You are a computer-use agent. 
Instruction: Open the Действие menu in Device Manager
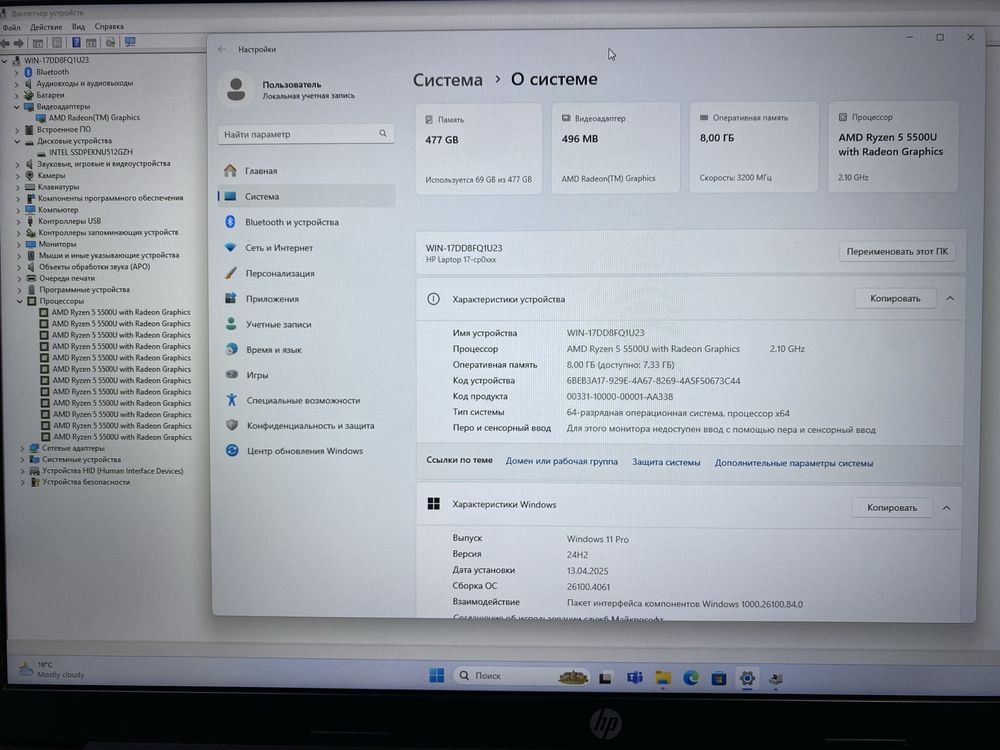(x=46, y=27)
